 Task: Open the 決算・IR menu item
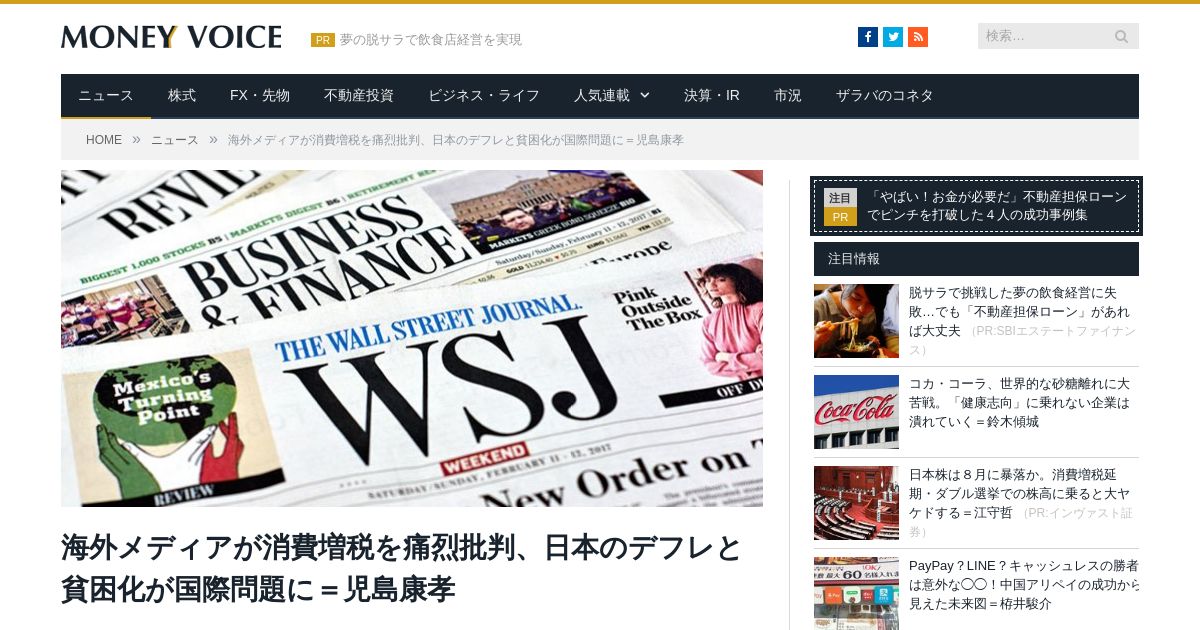pos(712,96)
